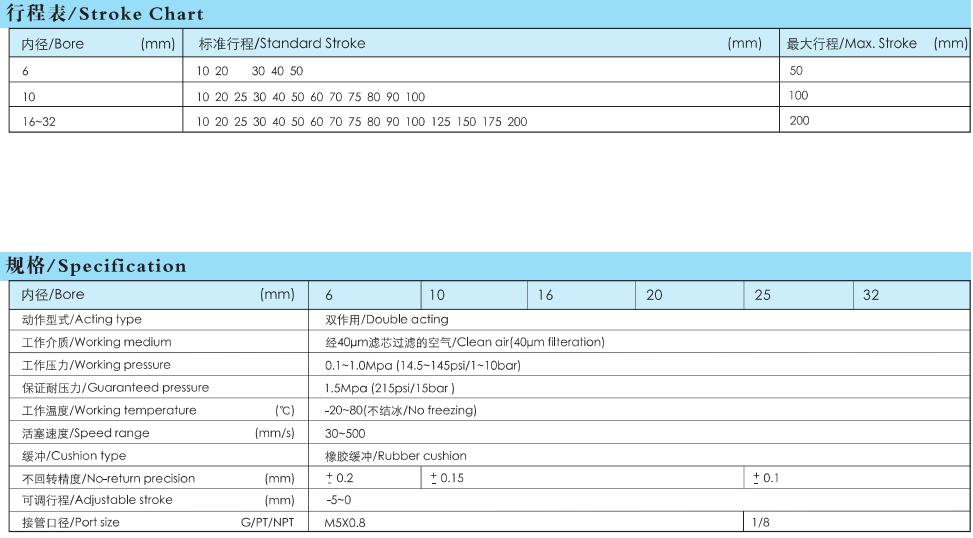Screen dimensions: 973x538
Task: Click the Max. Stroke column header
Action: click(852, 44)
